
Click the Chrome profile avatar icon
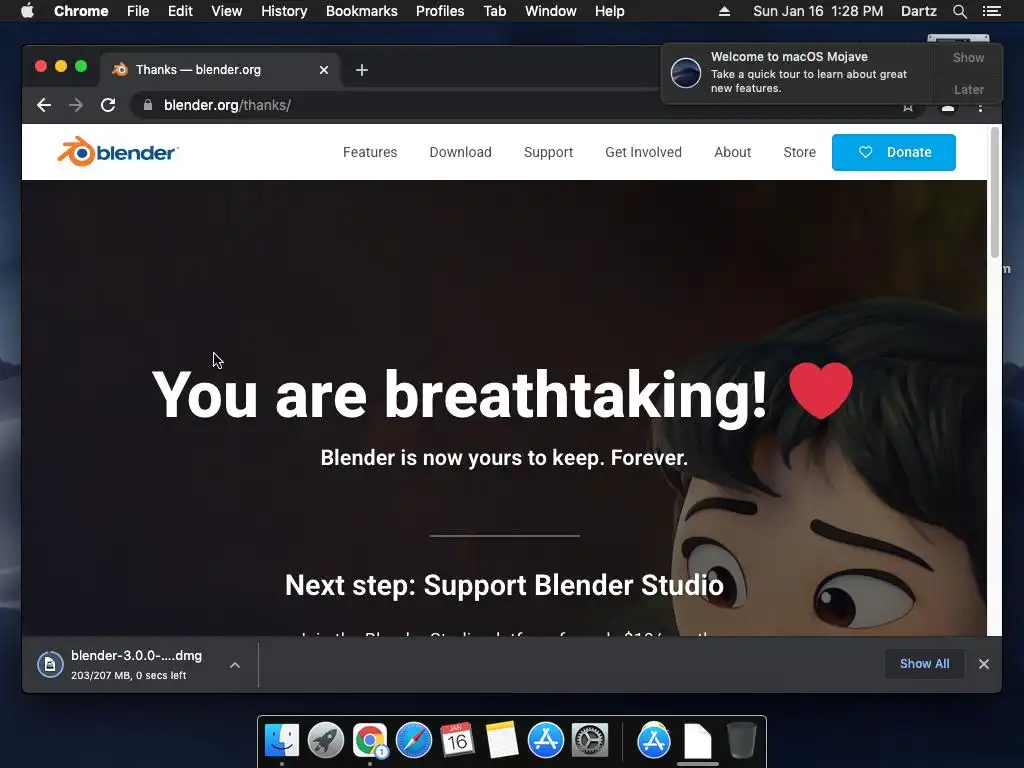click(948, 108)
